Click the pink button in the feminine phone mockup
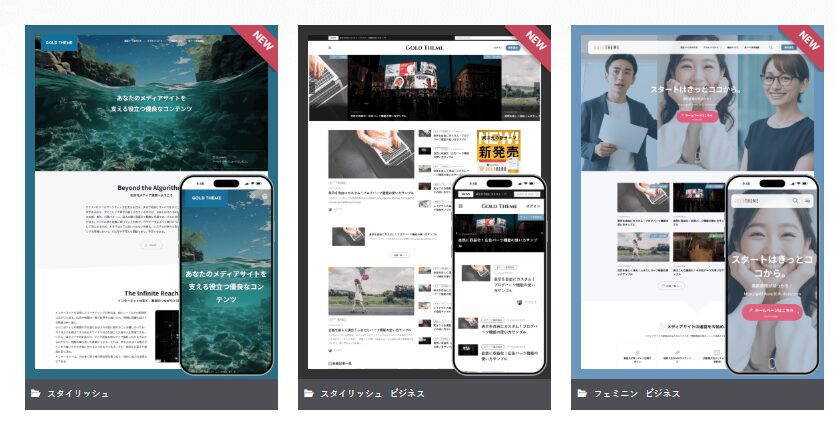The height and width of the screenshot is (427, 836). (771, 310)
